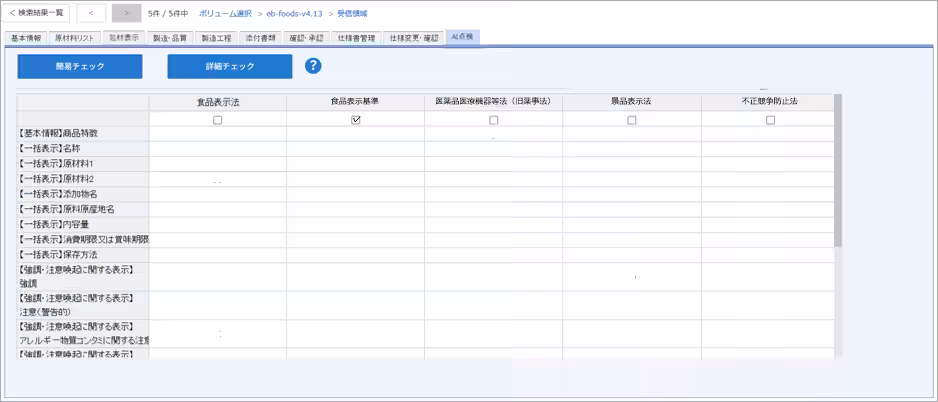The width and height of the screenshot is (938, 402).
Task: Run the 簡易チェック button
Action: pos(80,67)
